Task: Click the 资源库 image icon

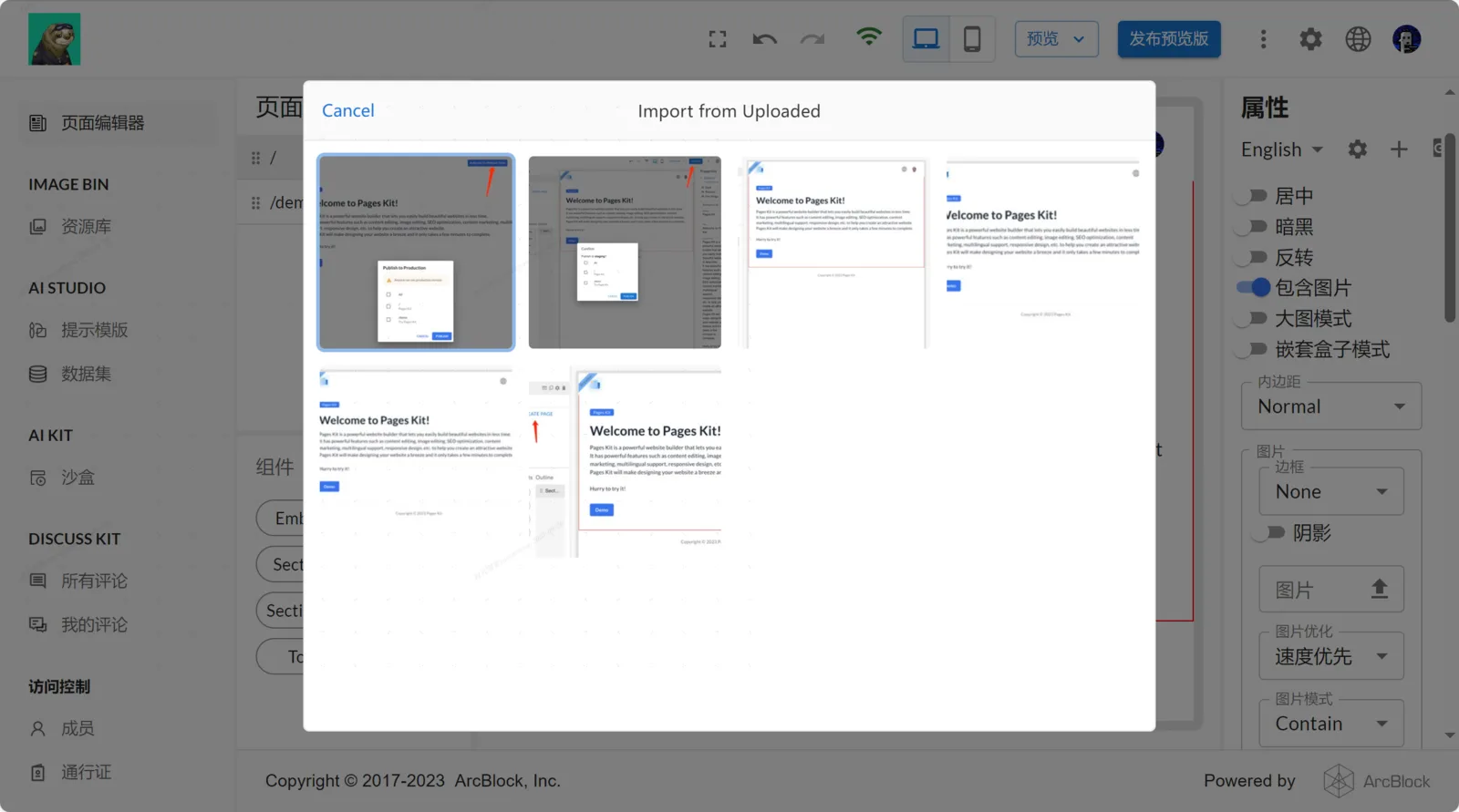Action: click(38, 227)
